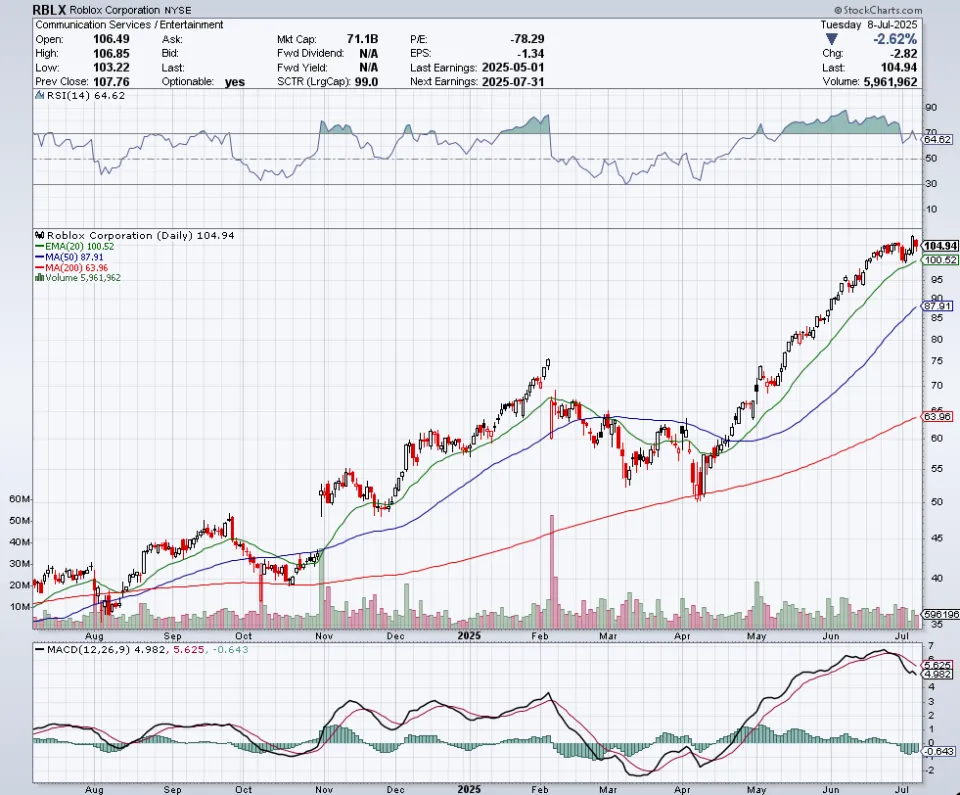Click the 2025 label on the MACD panel's date axis
Image resolution: width=960 pixels, height=795 pixels.
point(470,789)
